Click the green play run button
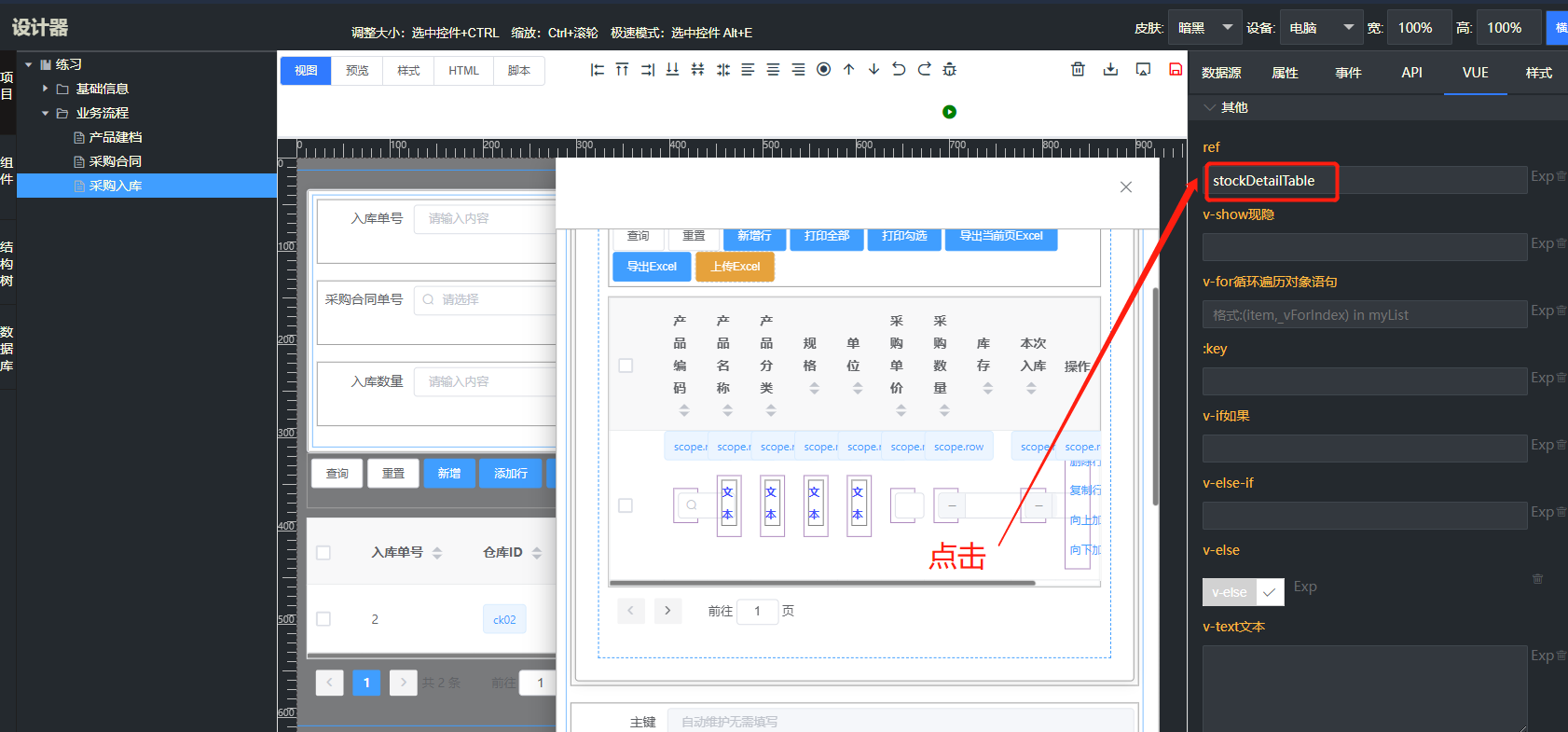The height and width of the screenshot is (732, 1568). coord(949,112)
